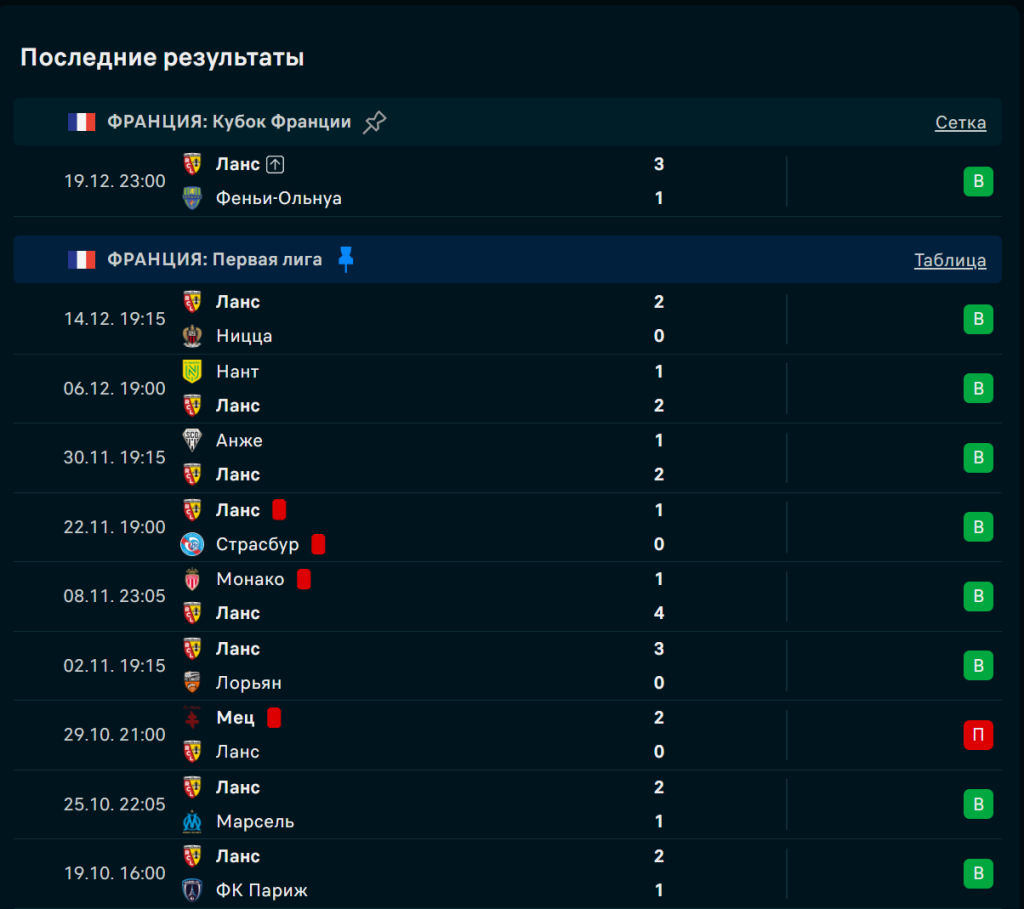Click the Марсель team logo
The height and width of the screenshot is (909, 1024).
(192, 821)
